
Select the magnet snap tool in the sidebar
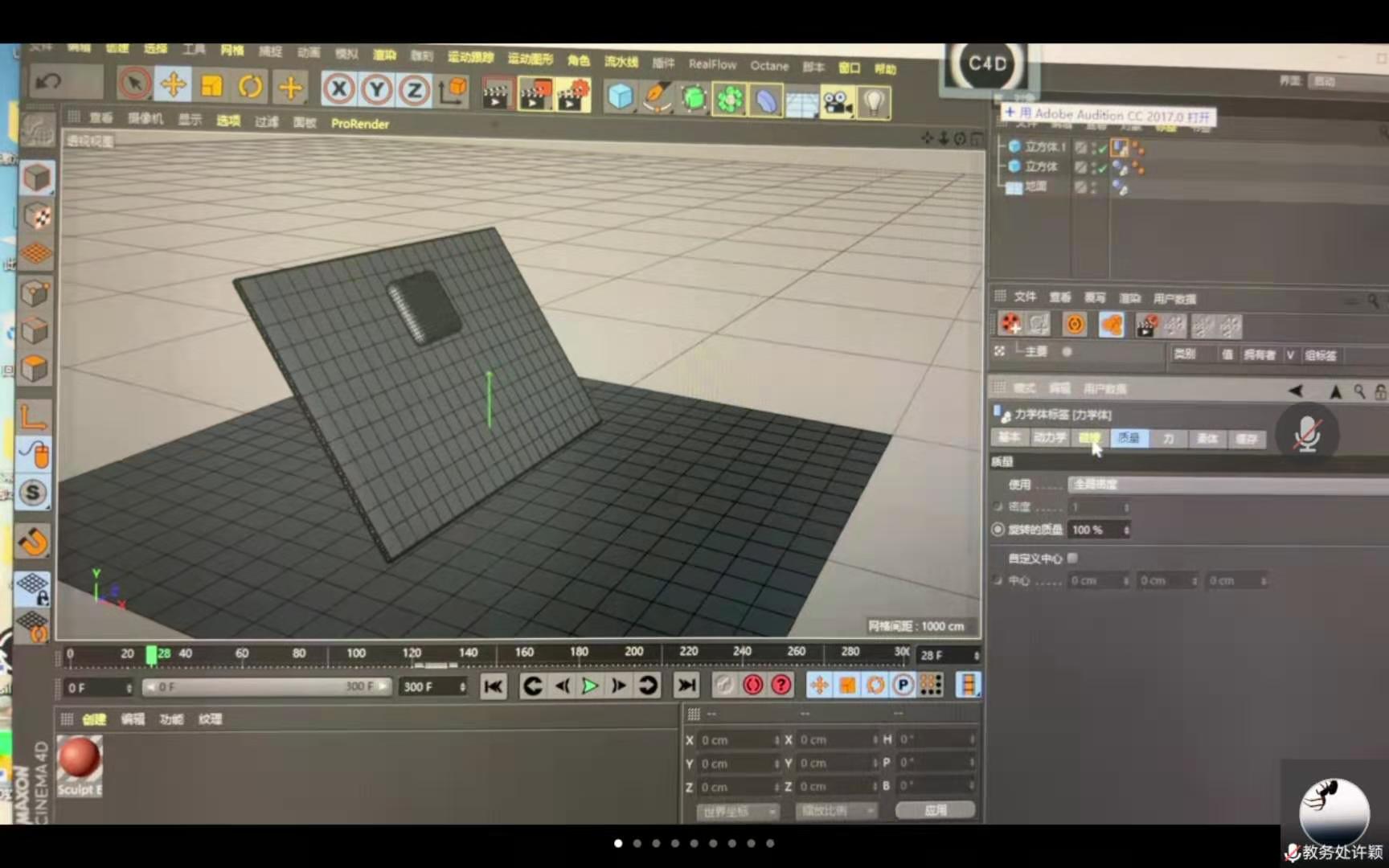(34, 542)
